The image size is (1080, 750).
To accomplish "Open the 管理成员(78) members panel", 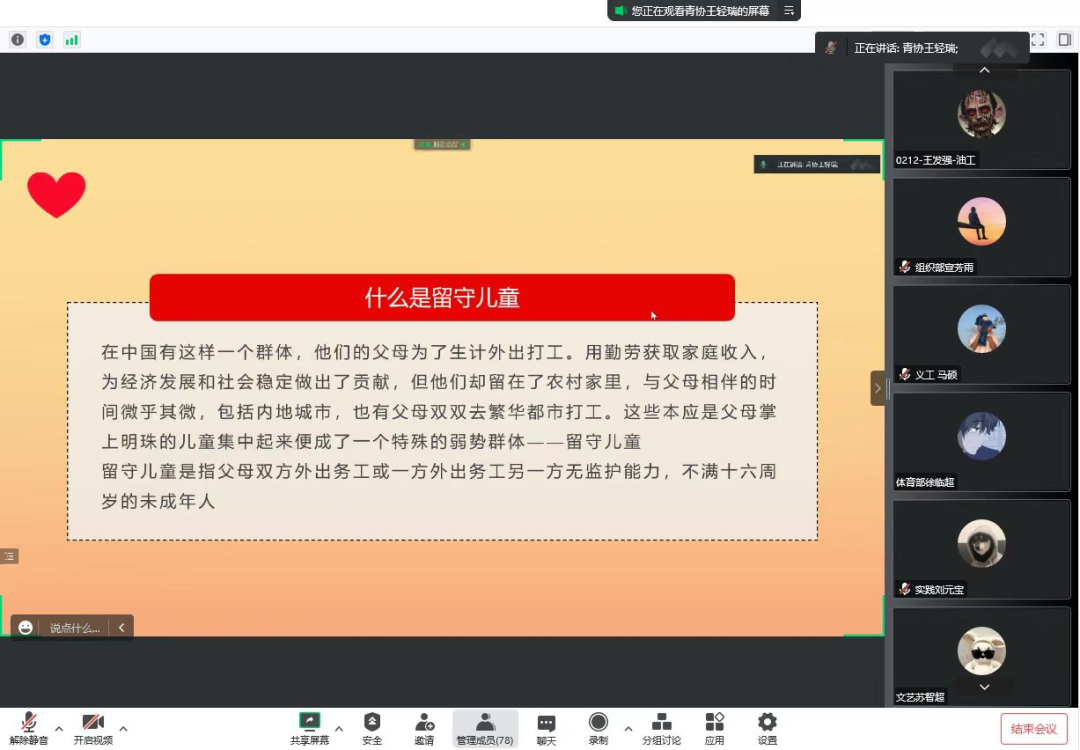I will (485, 729).
